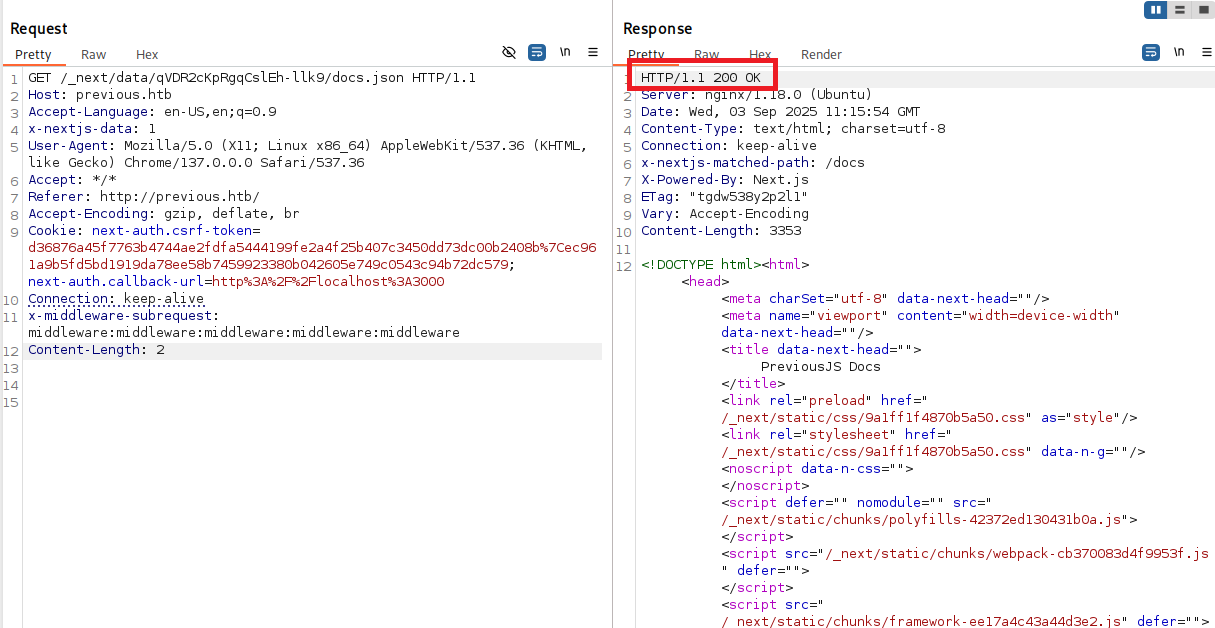Switch to horizontal split layout view
This screenshot has height=628, width=1215.
click(1180, 10)
